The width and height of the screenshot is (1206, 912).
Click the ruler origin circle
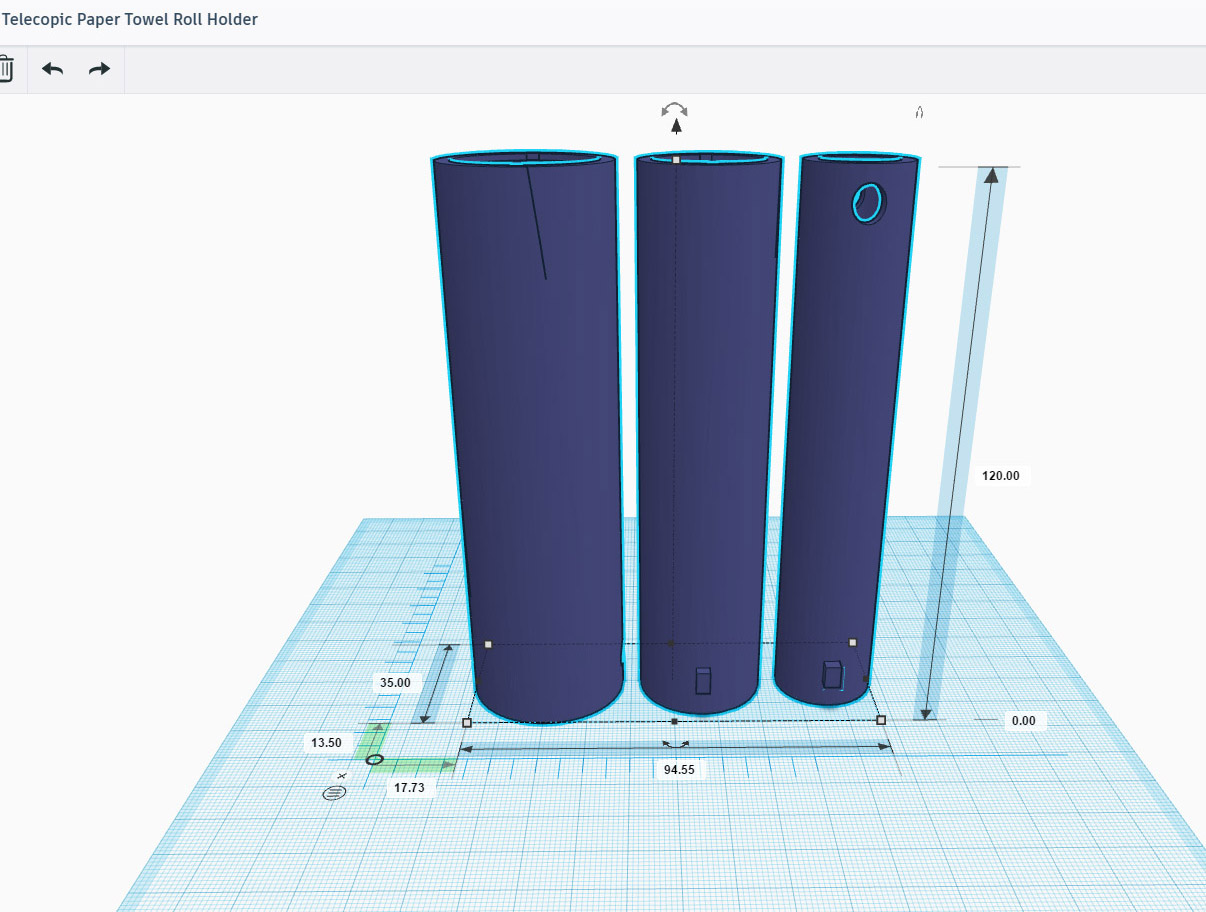374,760
